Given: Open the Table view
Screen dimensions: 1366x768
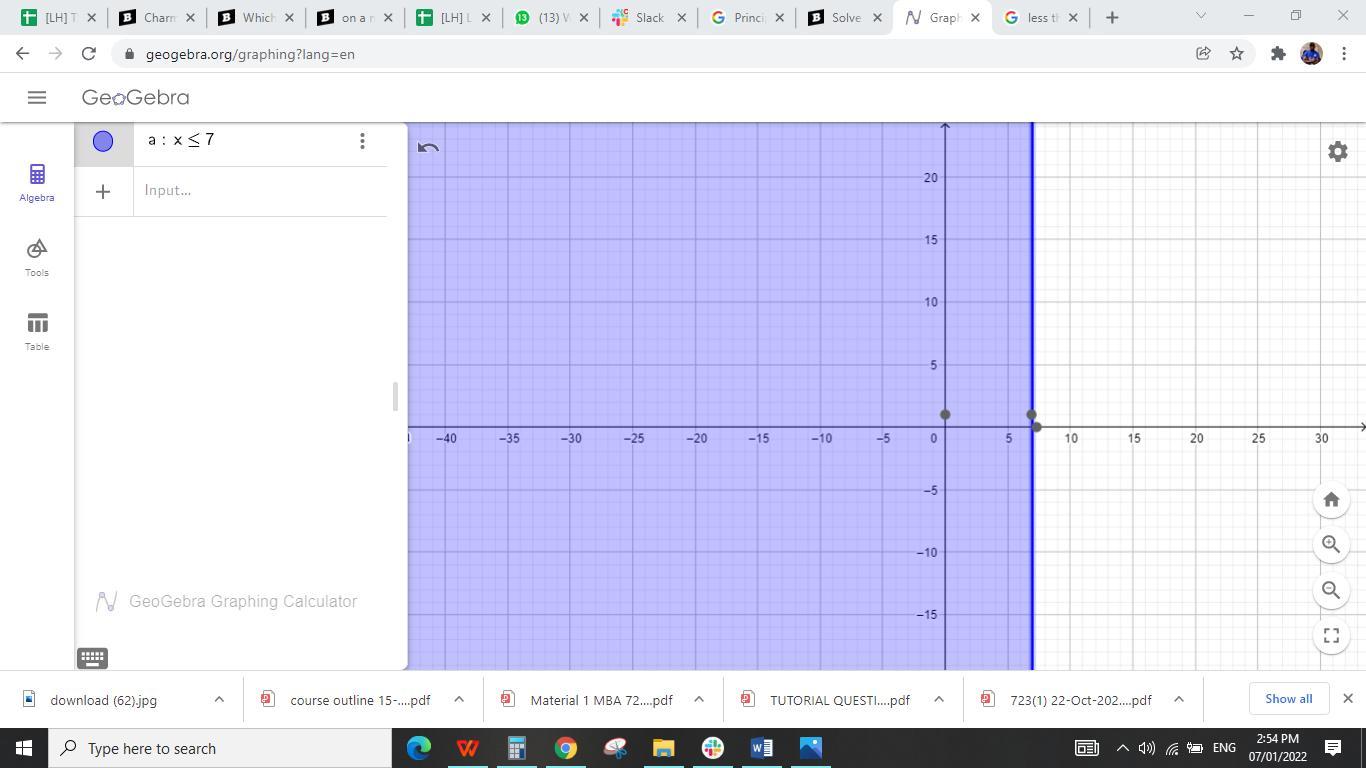Looking at the screenshot, I should coord(37,332).
